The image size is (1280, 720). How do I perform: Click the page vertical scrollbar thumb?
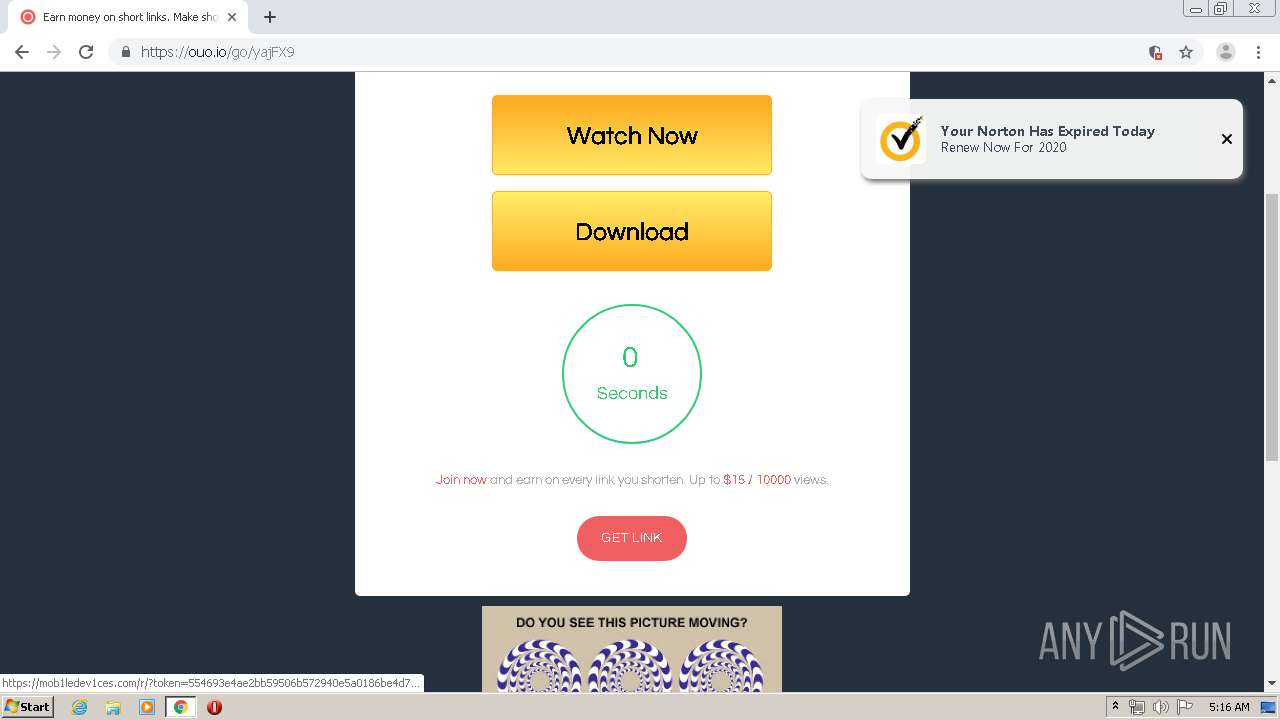1272,325
